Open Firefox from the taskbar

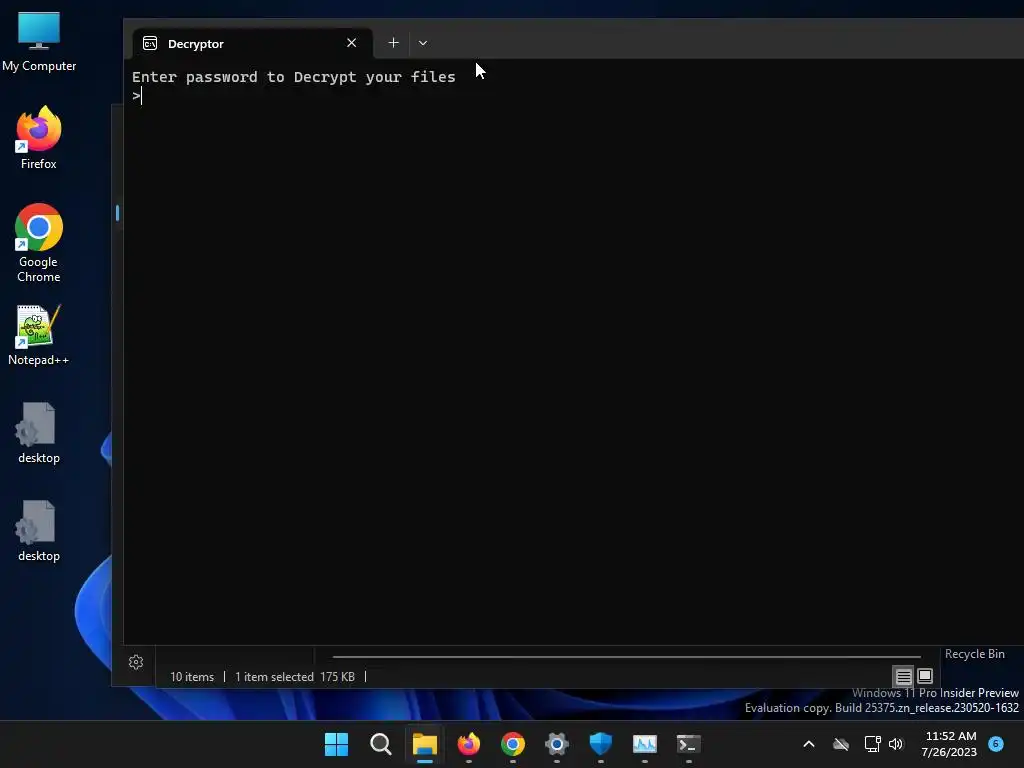468,744
